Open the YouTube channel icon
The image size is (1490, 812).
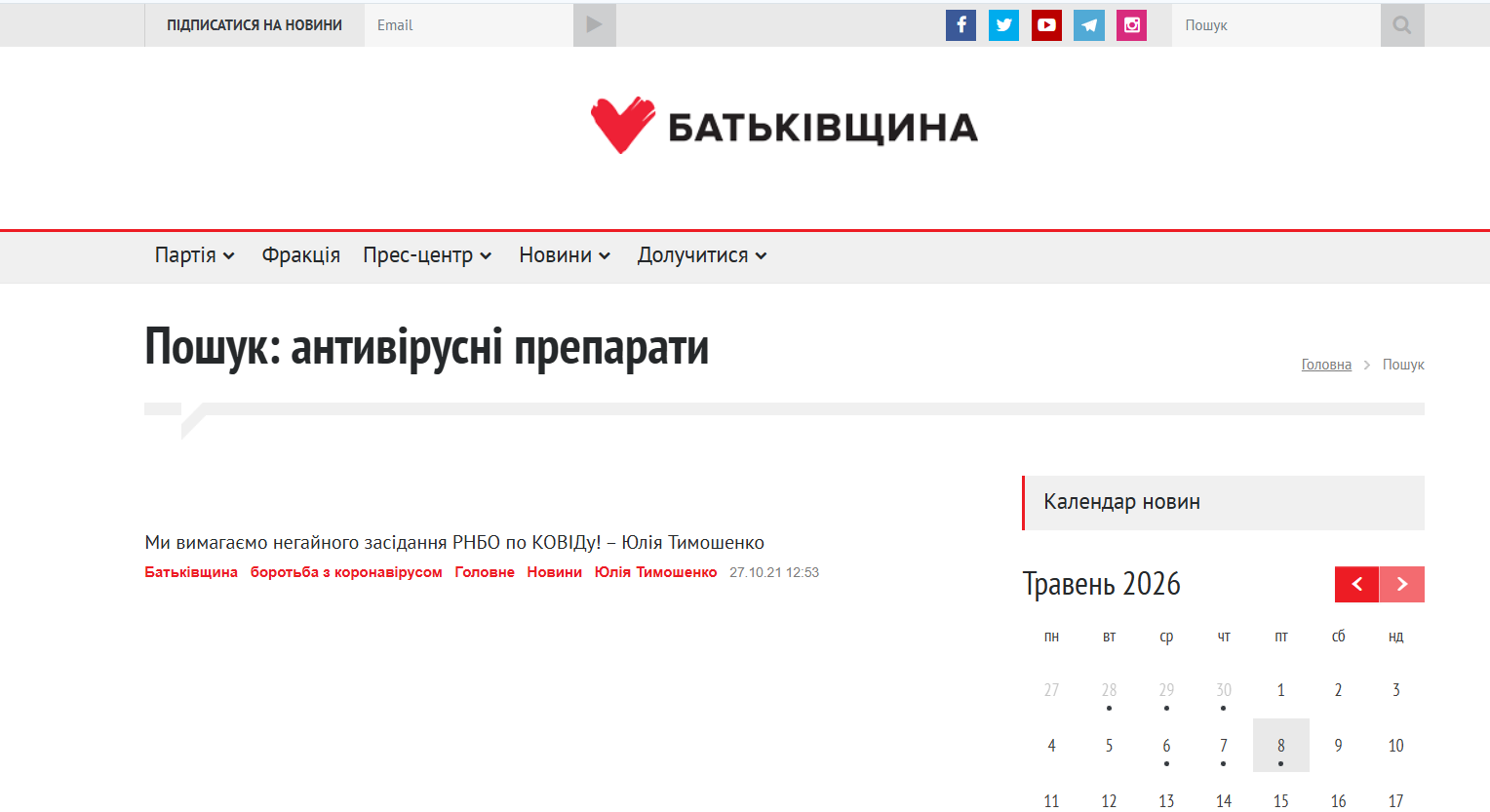click(1046, 25)
